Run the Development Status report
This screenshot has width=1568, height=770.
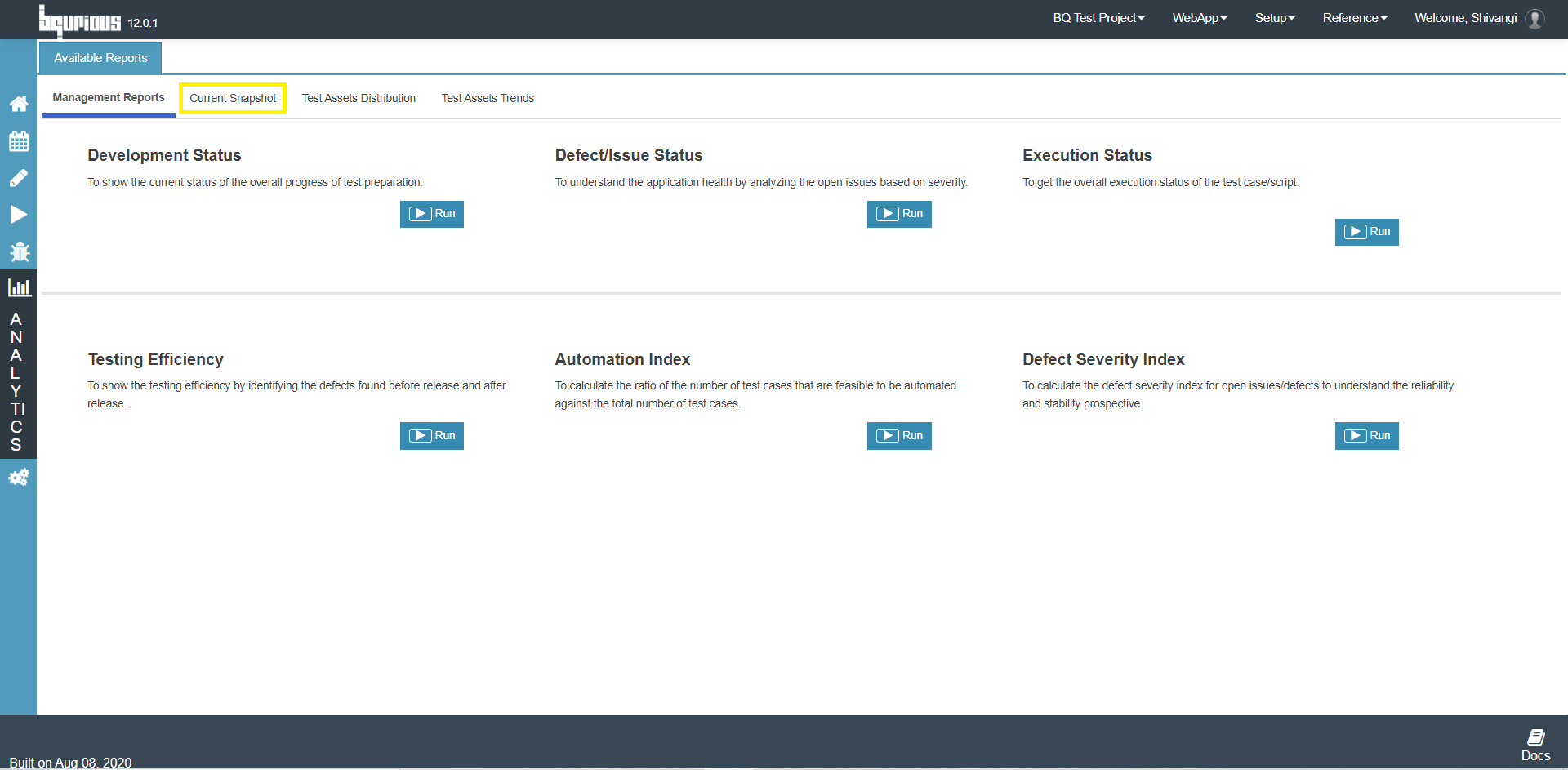click(x=432, y=214)
